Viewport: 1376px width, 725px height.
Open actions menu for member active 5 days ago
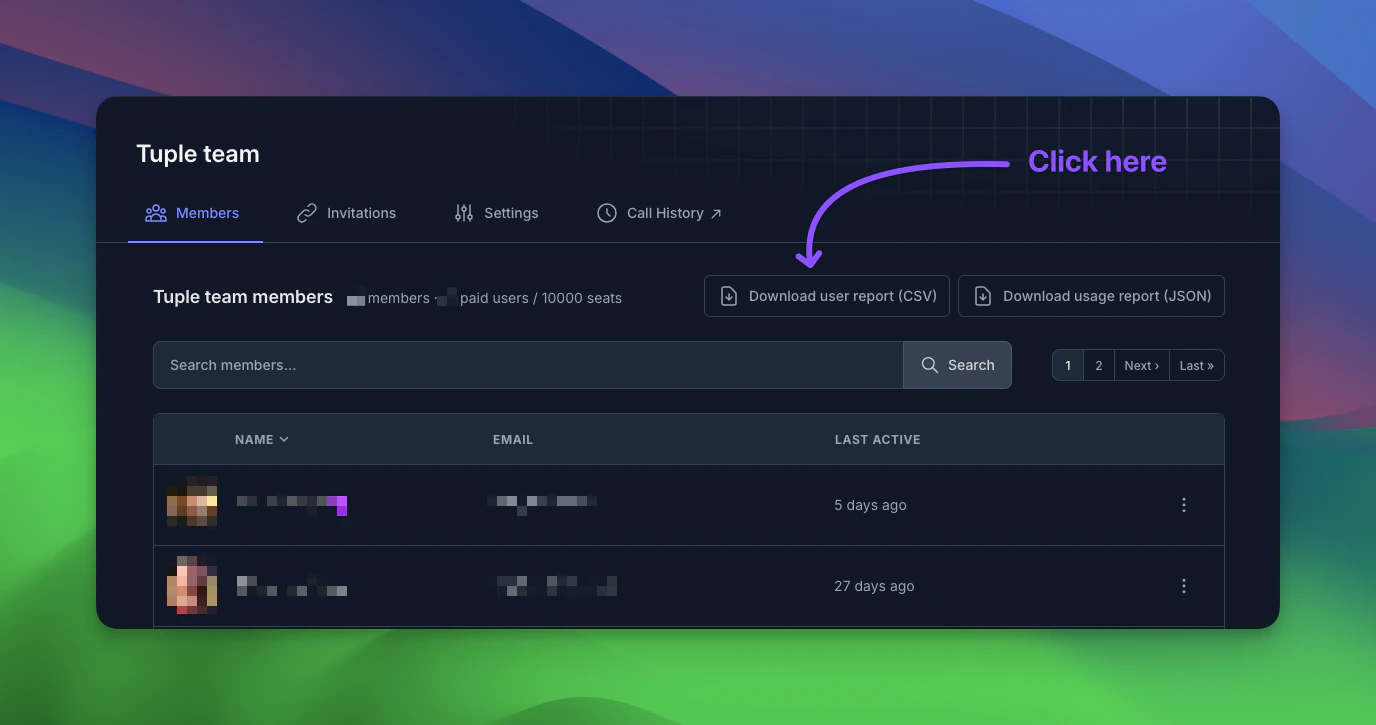pos(1184,505)
